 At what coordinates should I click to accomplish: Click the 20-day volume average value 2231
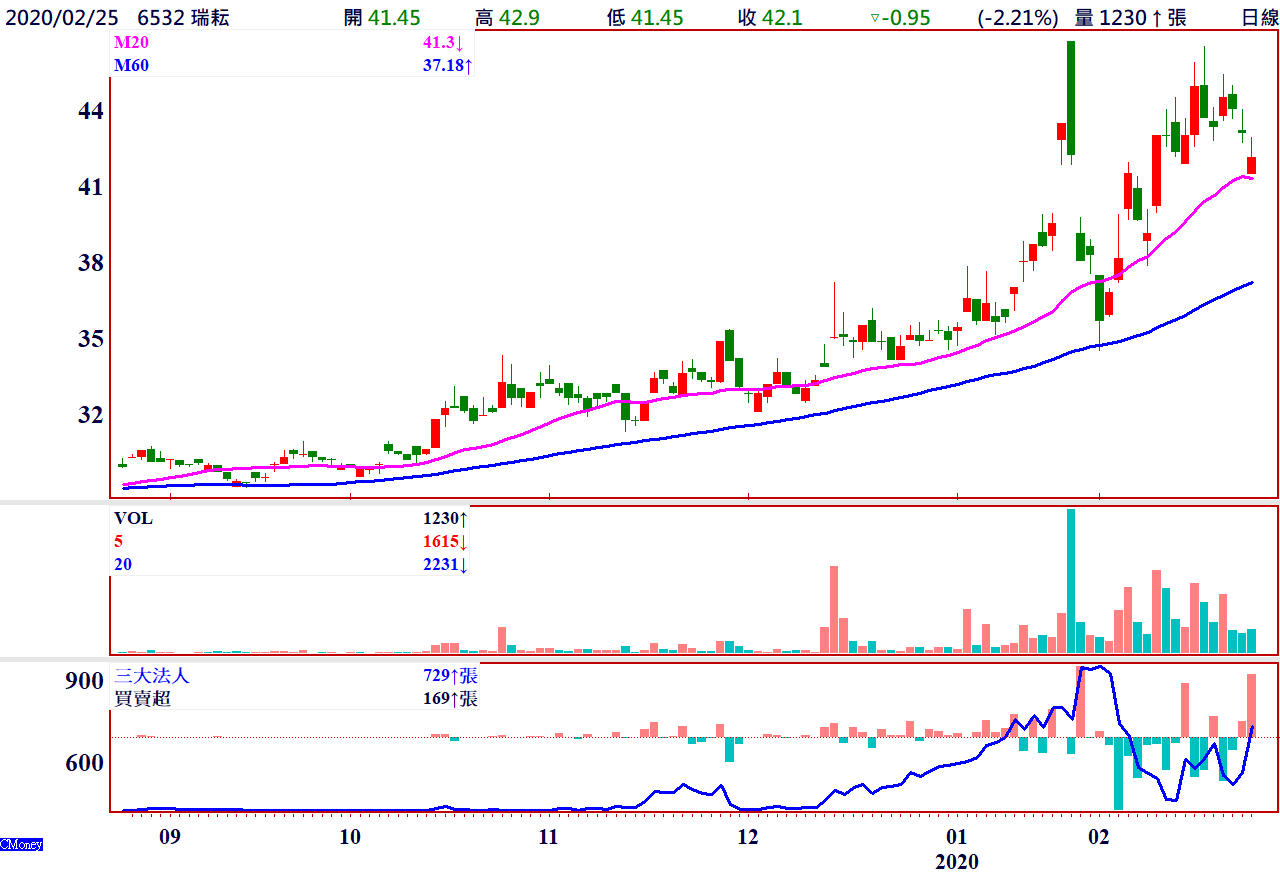point(444,565)
